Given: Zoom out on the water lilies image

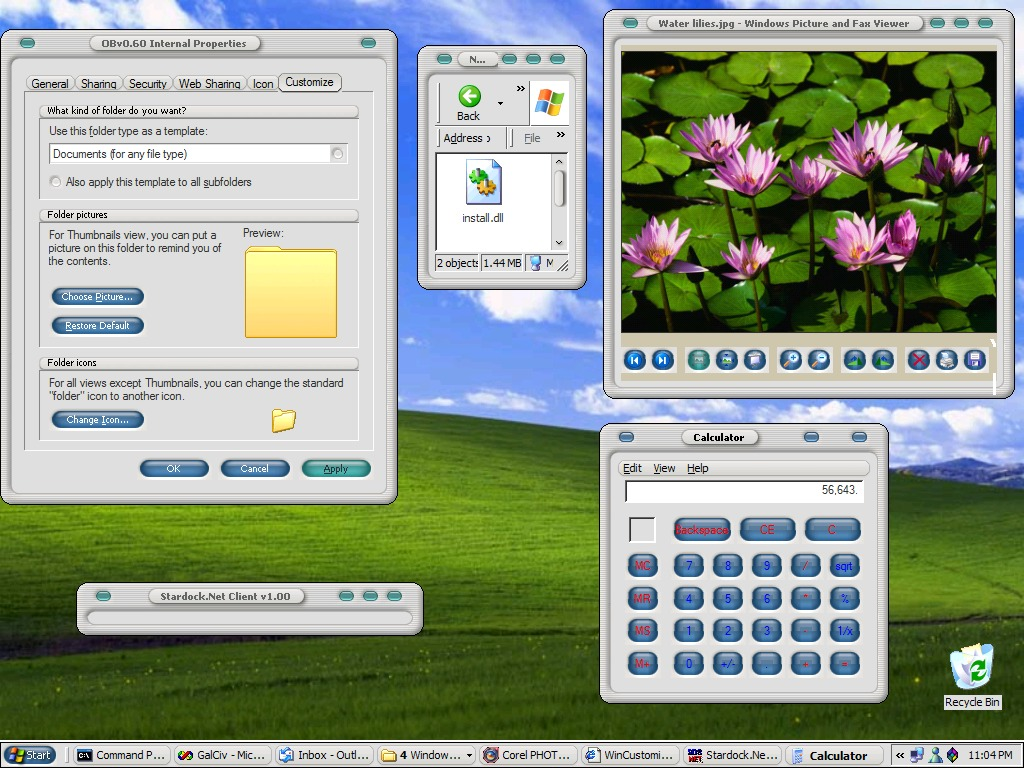Looking at the screenshot, I should coord(818,360).
